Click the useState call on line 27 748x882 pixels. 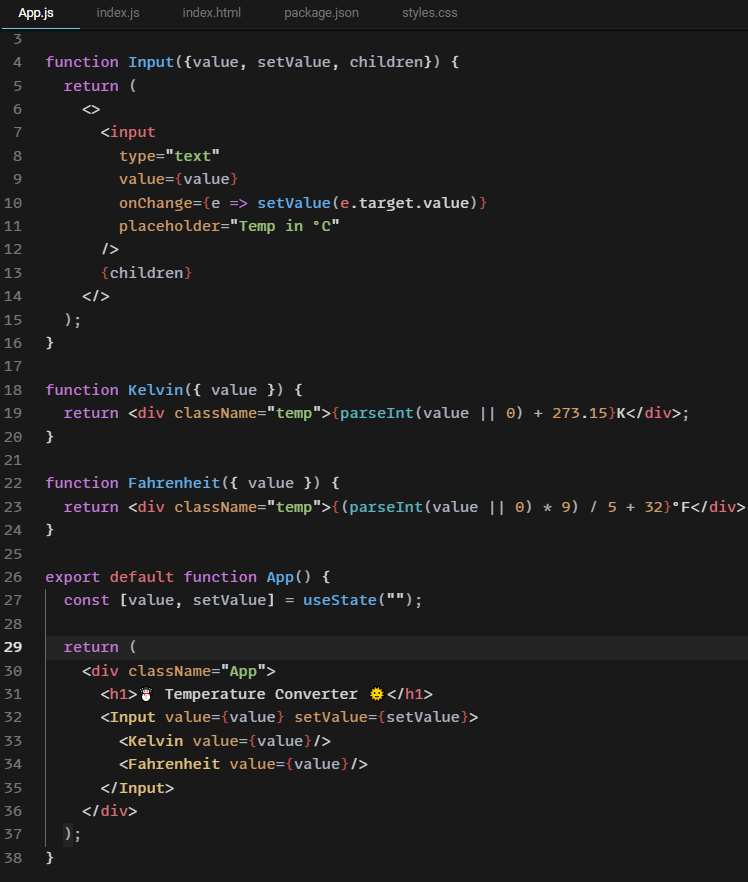pyautogui.click(x=340, y=600)
